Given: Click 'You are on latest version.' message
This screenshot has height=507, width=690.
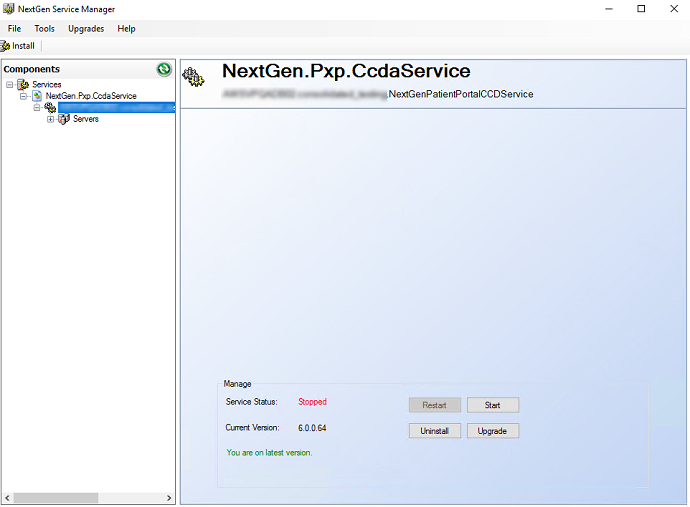Looking at the screenshot, I should pos(269,452).
